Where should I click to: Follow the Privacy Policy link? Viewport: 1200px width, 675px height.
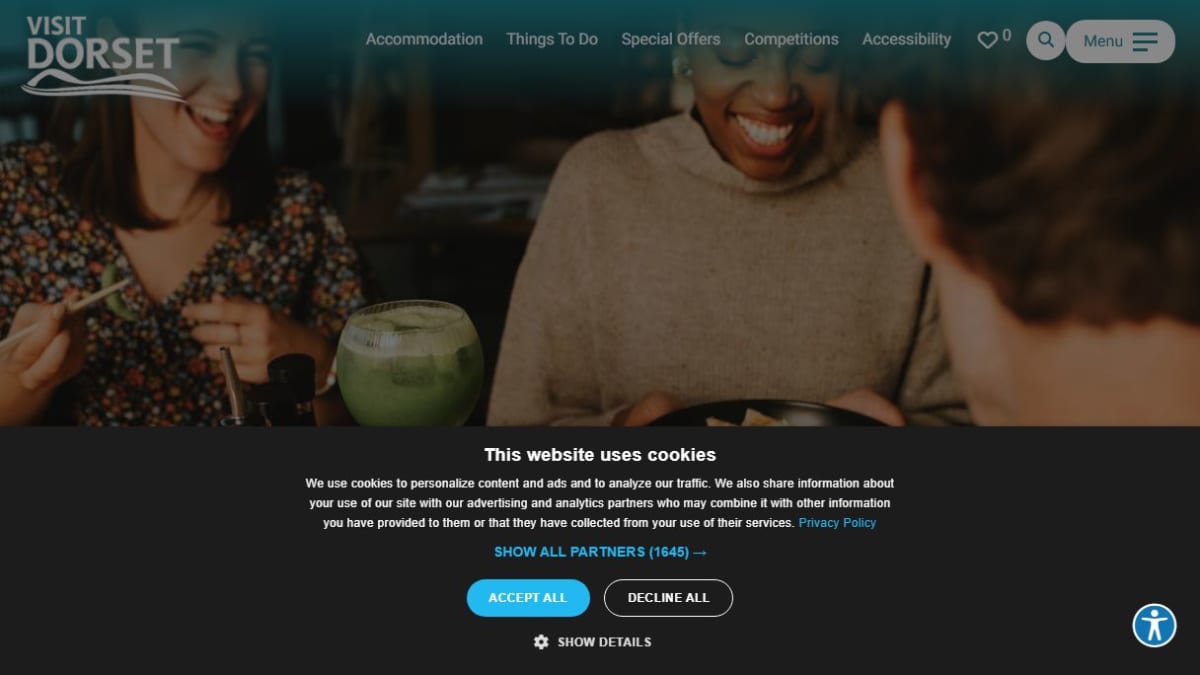[837, 523]
